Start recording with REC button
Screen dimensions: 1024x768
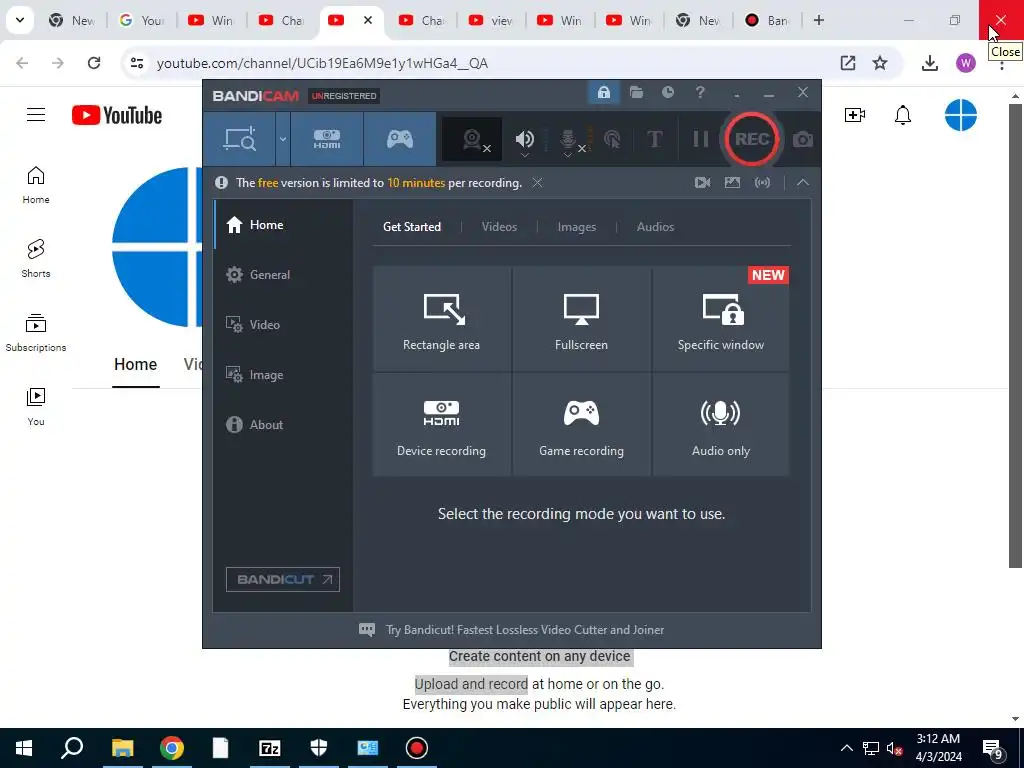(x=752, y=139)
